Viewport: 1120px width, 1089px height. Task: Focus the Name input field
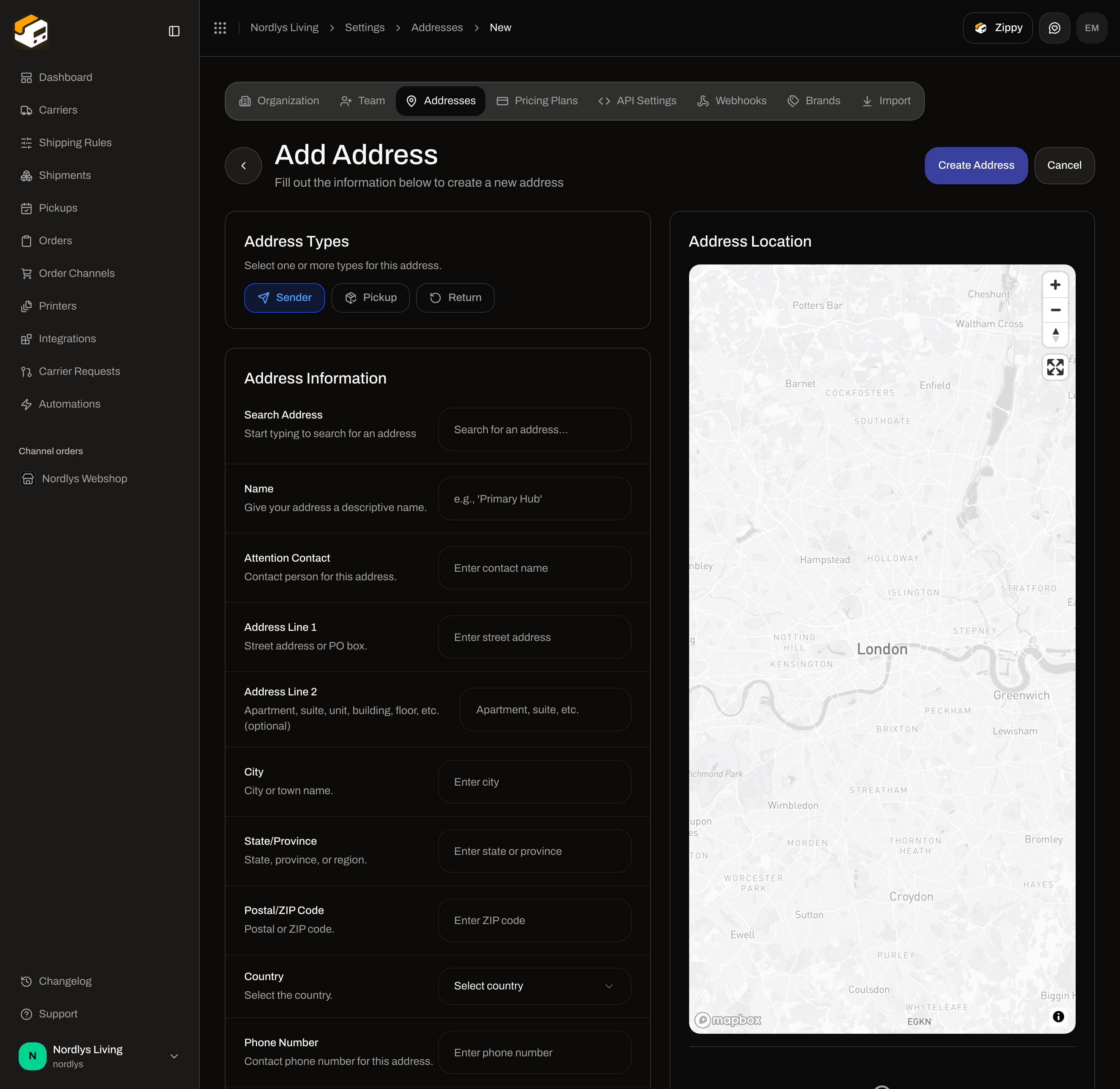534,499
